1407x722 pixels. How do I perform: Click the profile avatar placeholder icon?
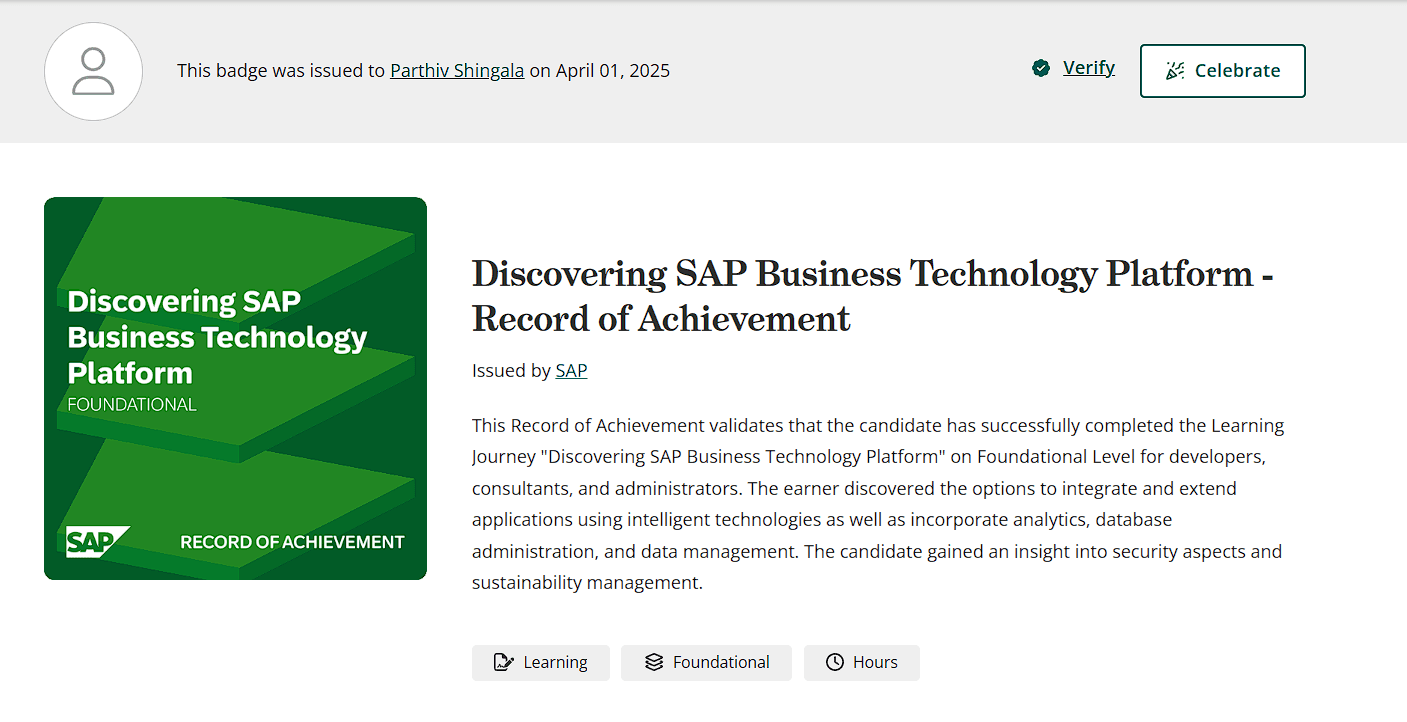pos(93,71)
